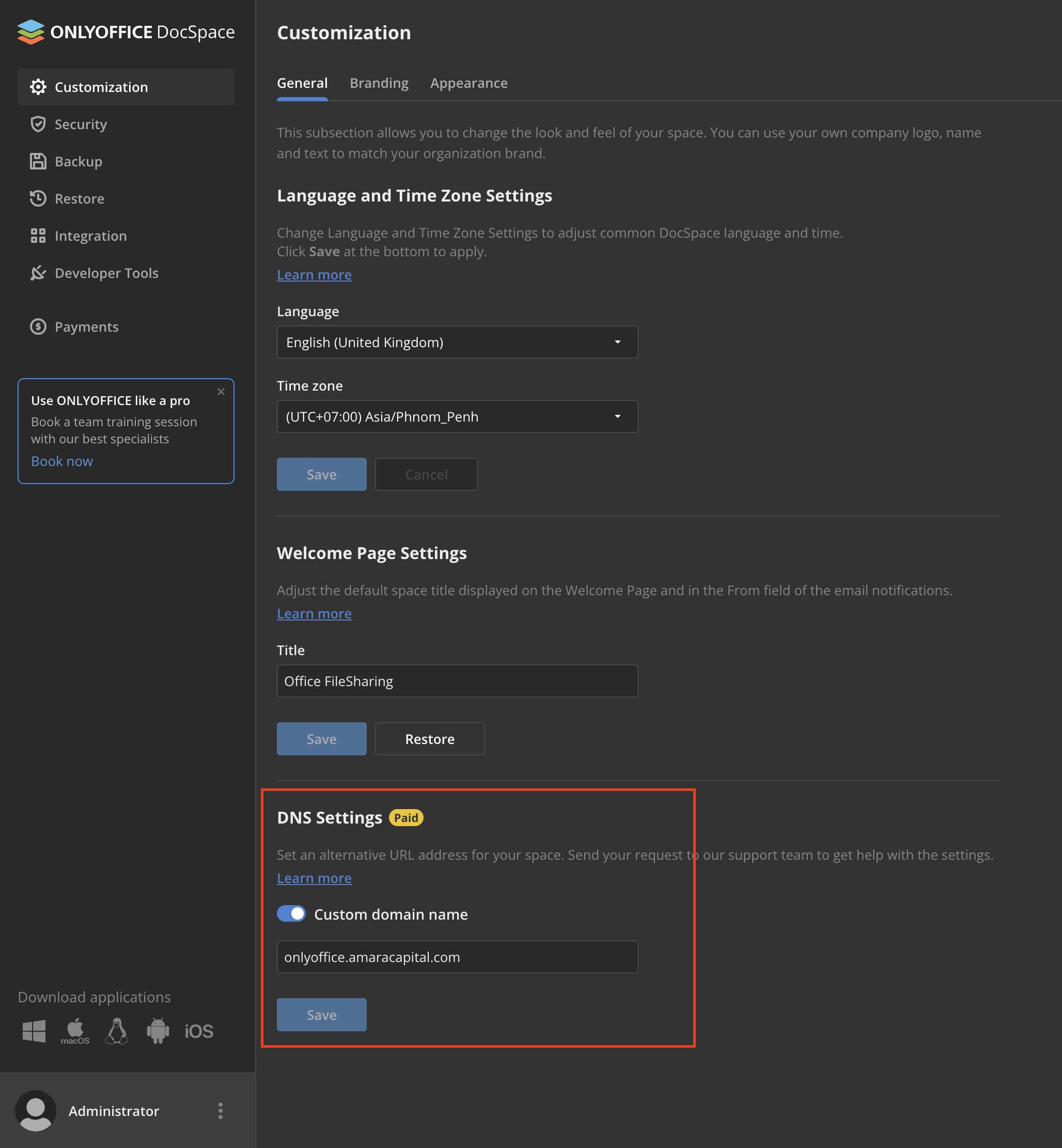Download the Linux application
Viewport: 1062px width, 1148px height.
117,1031
